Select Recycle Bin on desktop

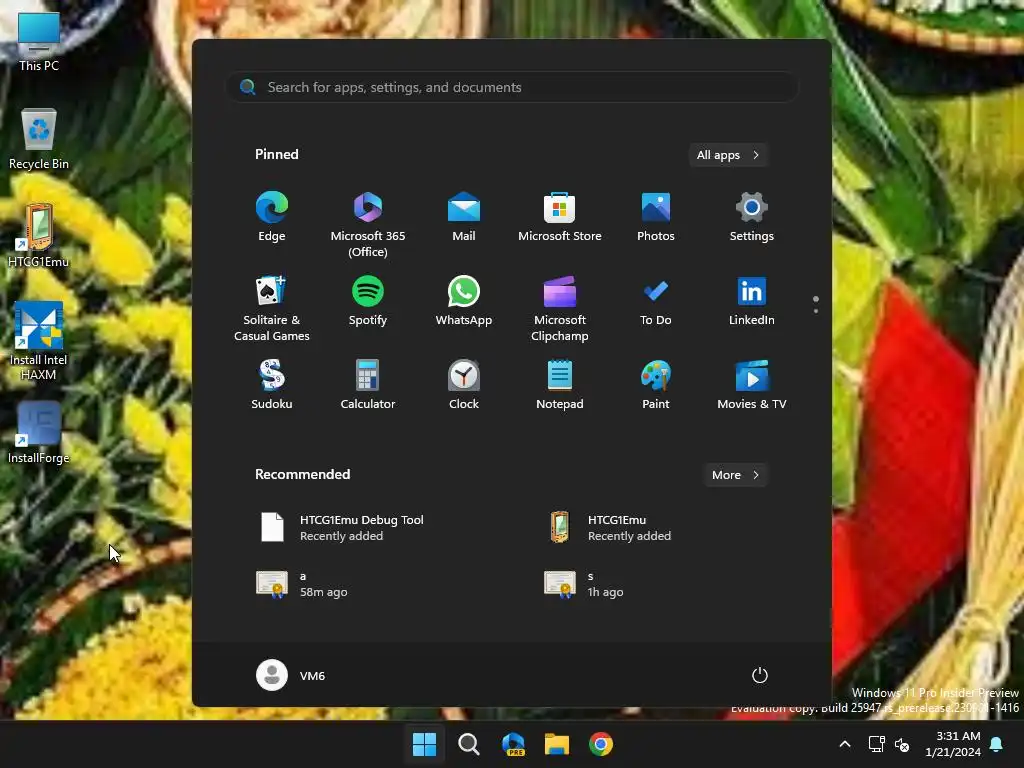(x=39, y=139)
